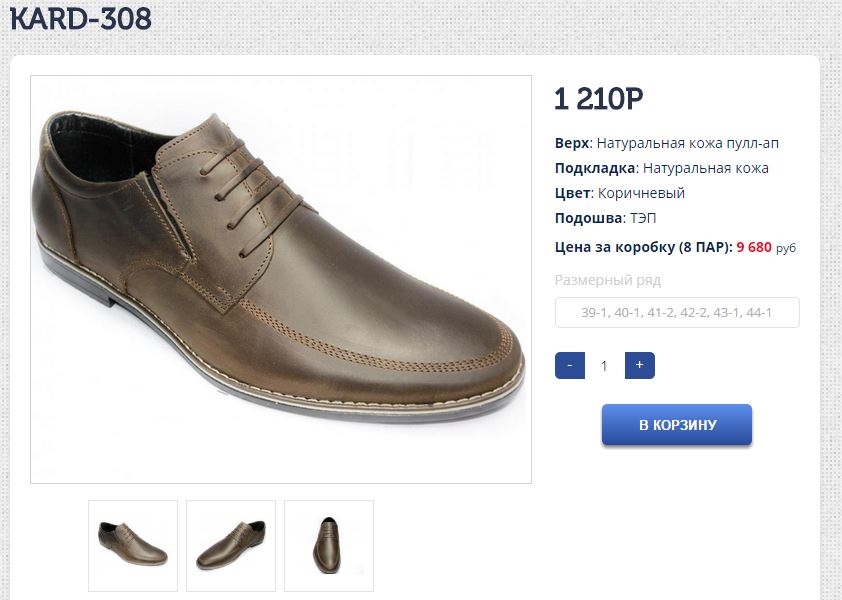842x600 pixels.
Task: Click the 1 210Р price
Action: tap(598, 99)
